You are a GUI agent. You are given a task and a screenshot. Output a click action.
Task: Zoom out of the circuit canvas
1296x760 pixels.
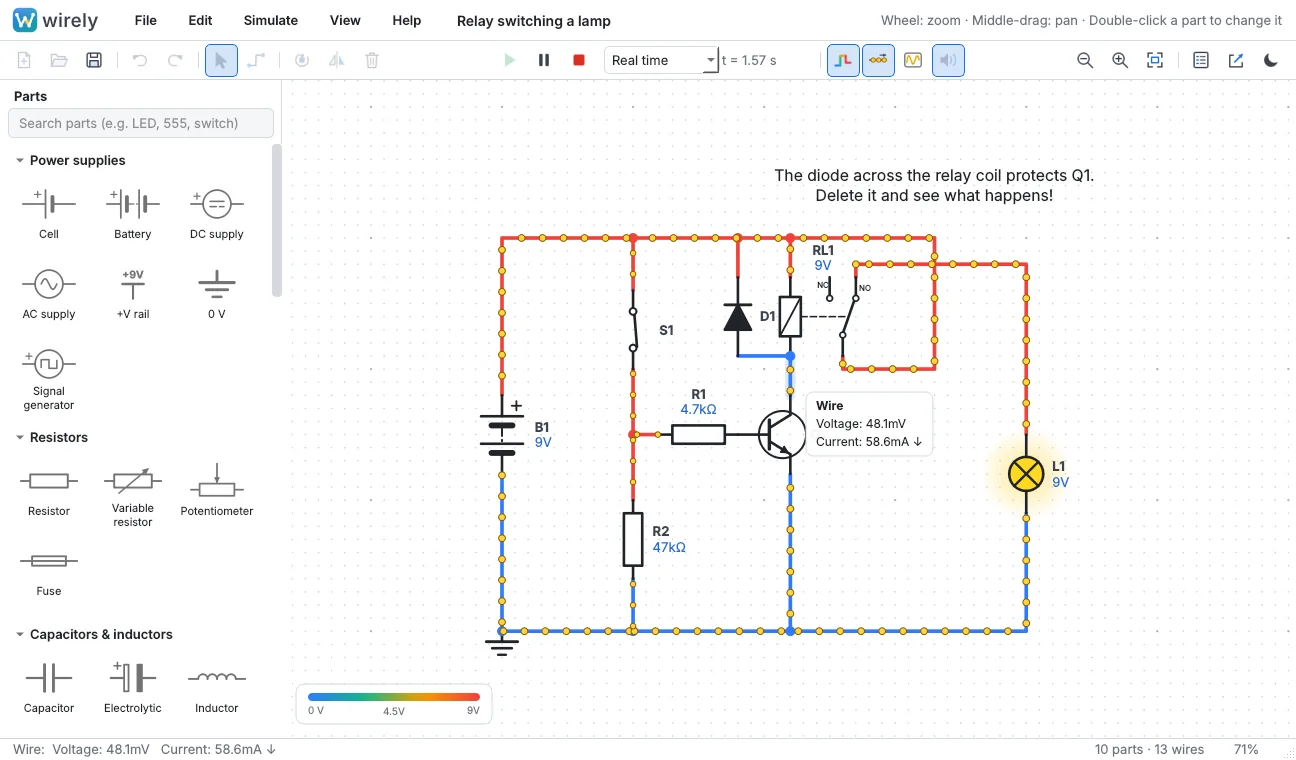[x=1085, y=60]
